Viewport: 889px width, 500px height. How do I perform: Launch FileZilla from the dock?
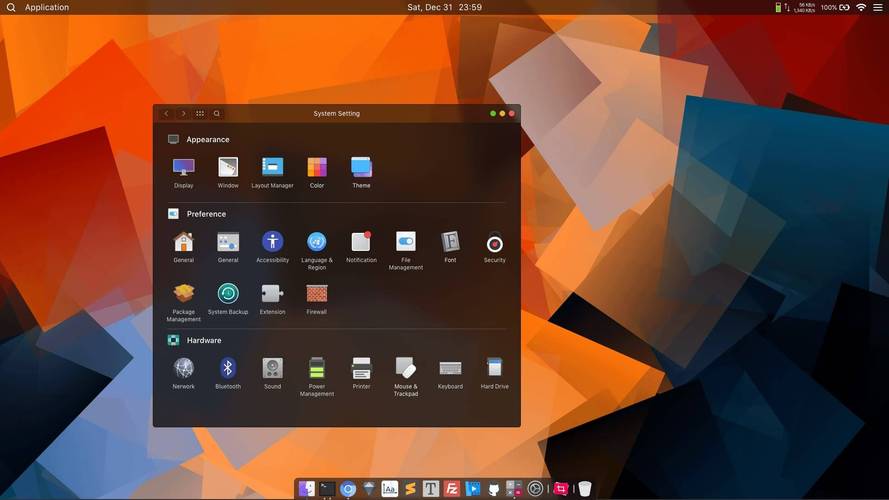pyautogui.click(x=451, y=489)
